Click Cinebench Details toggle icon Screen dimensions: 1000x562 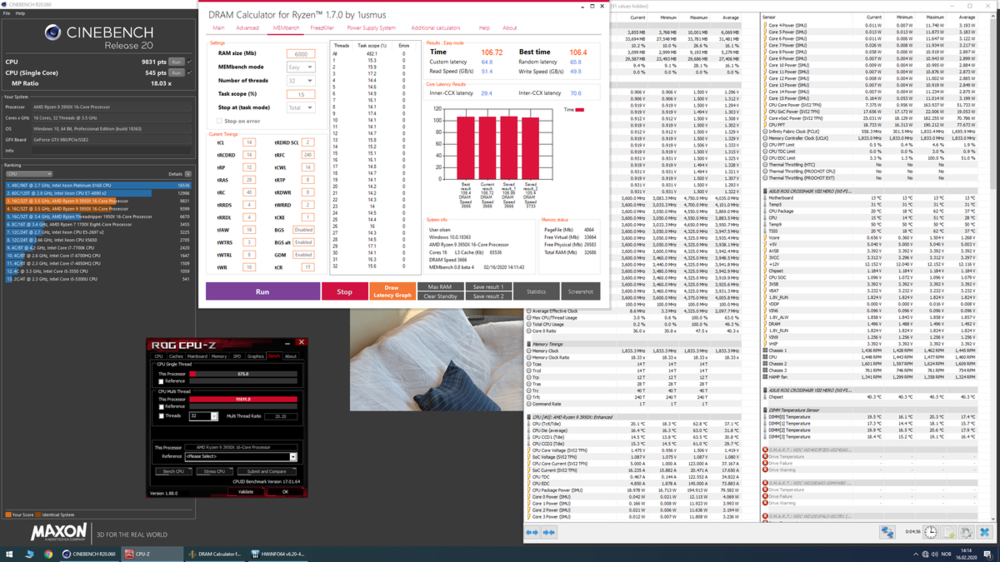[188, 174]
